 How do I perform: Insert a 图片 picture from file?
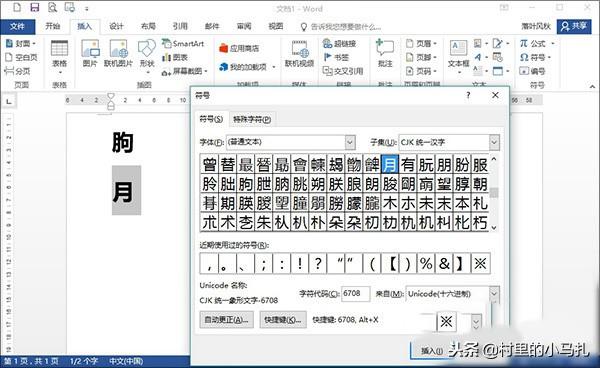(x=90, y=54)
